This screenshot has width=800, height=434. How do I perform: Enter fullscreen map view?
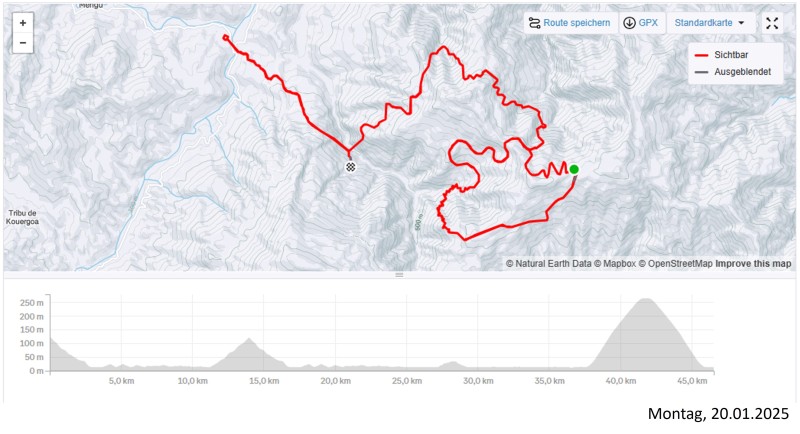pos(772,23)
